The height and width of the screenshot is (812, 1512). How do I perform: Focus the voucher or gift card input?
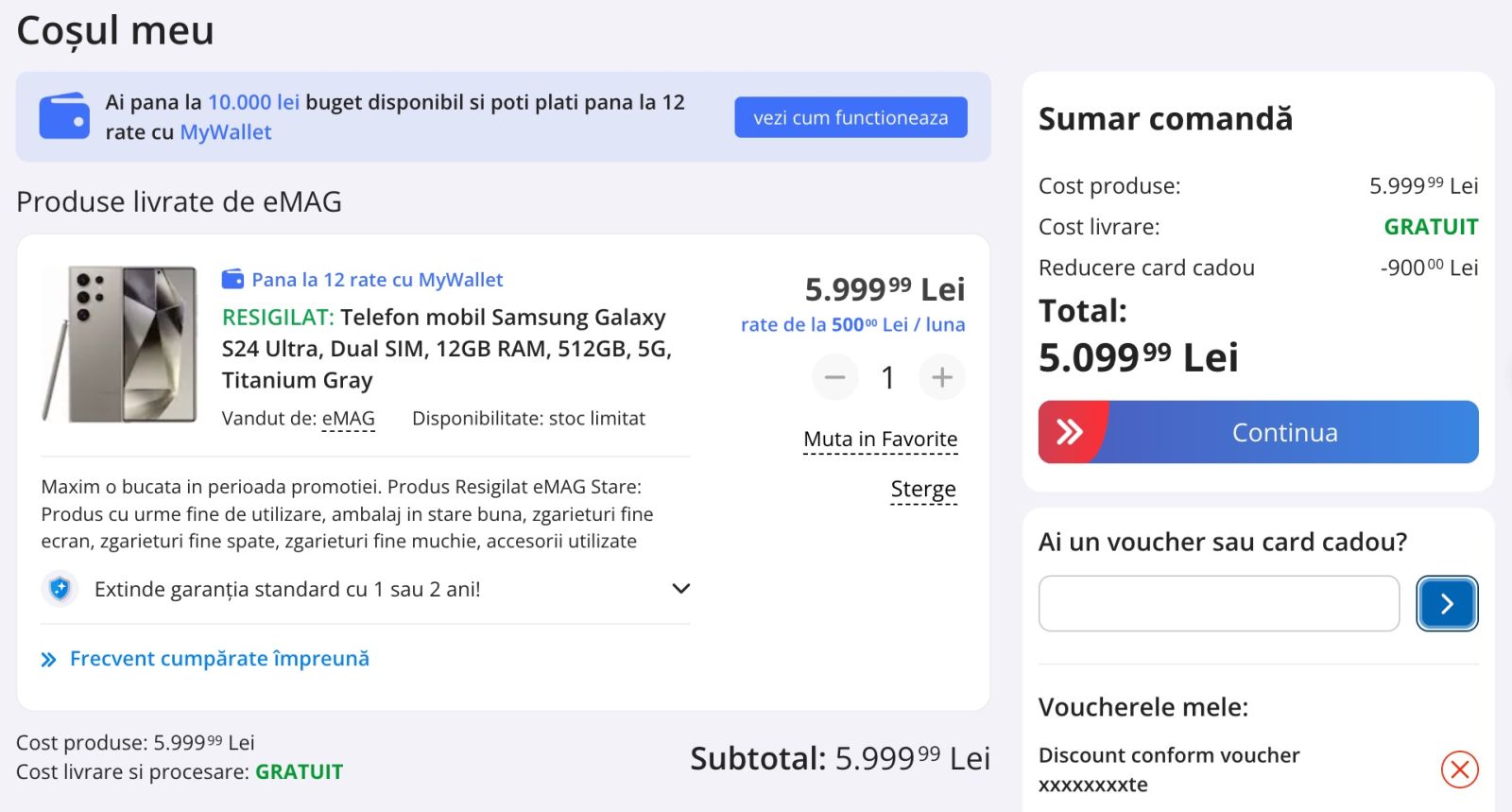1218,603
